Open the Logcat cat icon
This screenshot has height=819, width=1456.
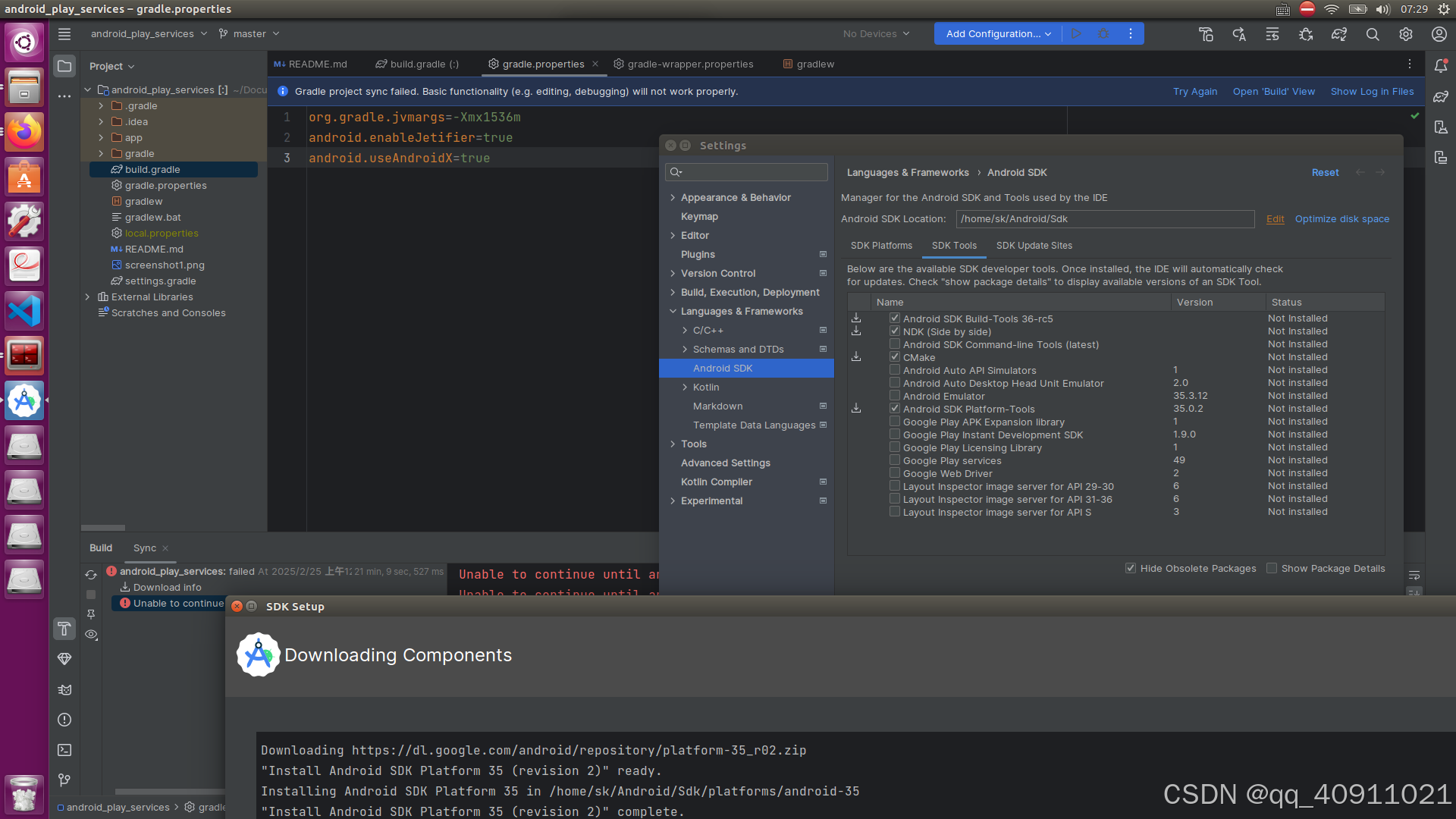click(64, 689)
